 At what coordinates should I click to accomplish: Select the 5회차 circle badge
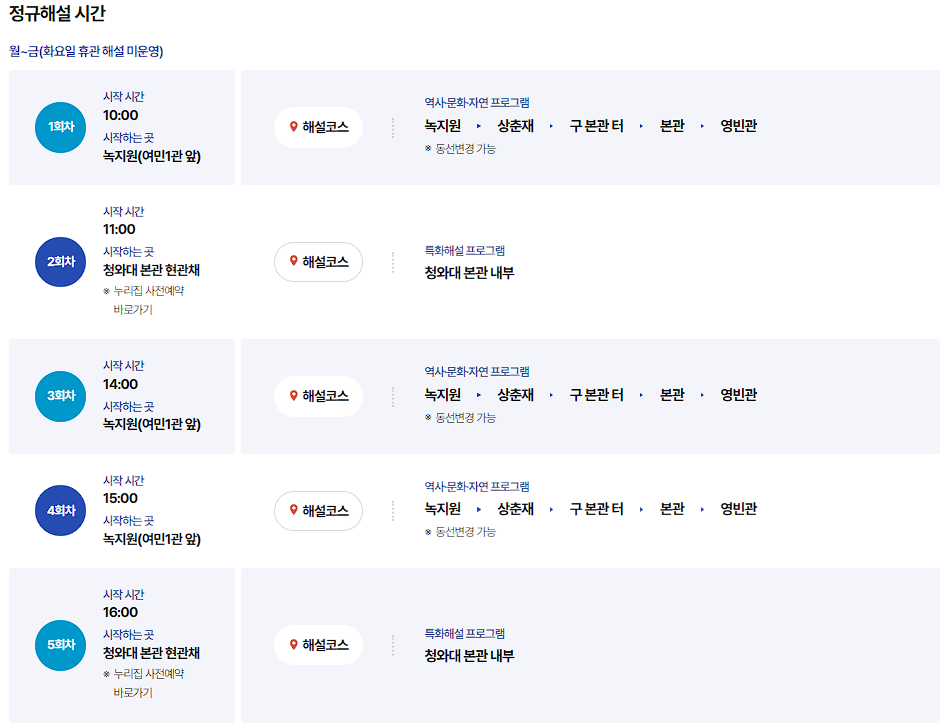[x=60, y=645]
